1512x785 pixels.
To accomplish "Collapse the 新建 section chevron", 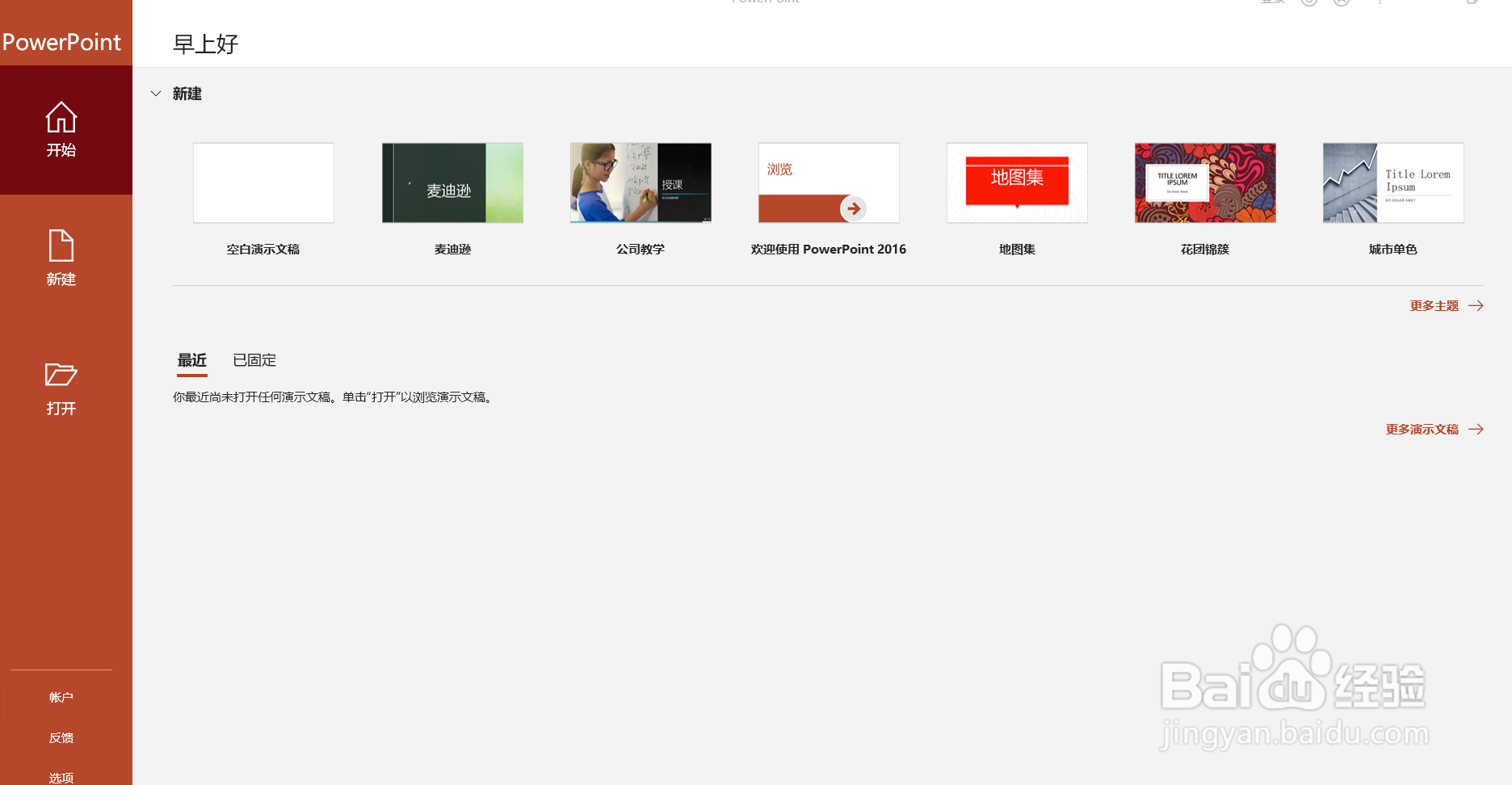I will [x=156, y=94].
